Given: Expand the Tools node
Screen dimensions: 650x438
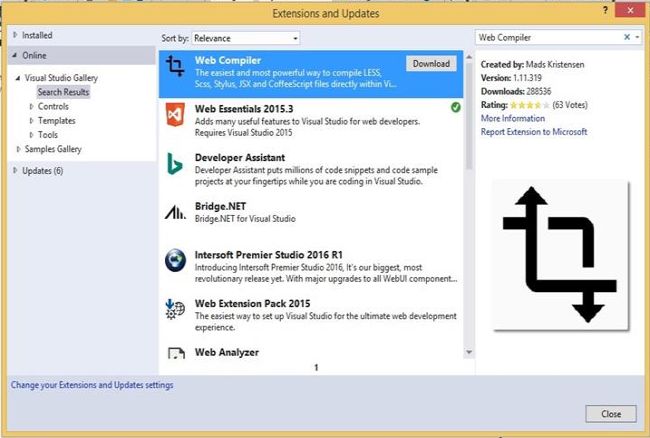Looking at the screenshot, I should tap(31, 135).
